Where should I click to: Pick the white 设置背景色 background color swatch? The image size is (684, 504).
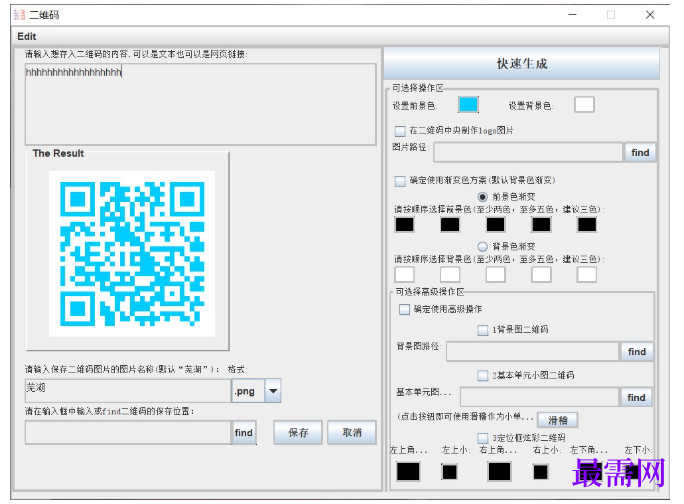pos(584,105)
